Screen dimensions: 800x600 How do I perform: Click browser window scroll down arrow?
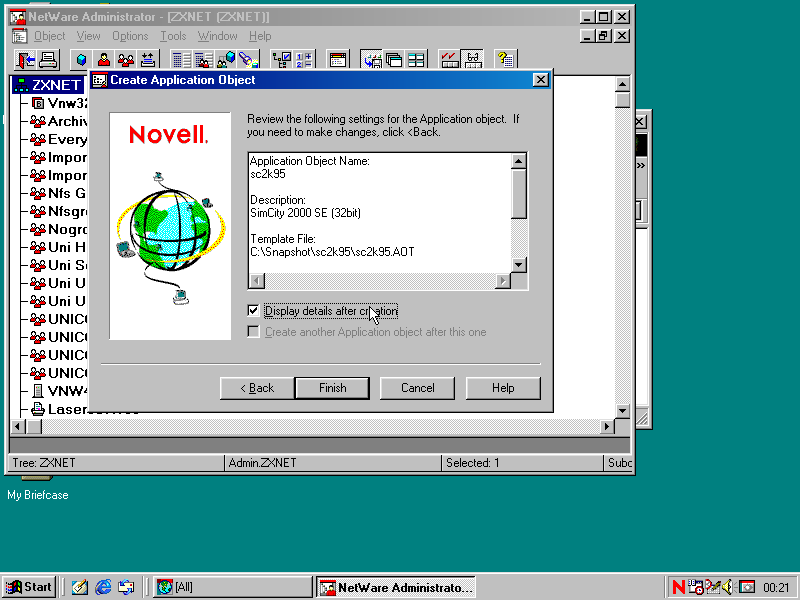tap(622, 410)
